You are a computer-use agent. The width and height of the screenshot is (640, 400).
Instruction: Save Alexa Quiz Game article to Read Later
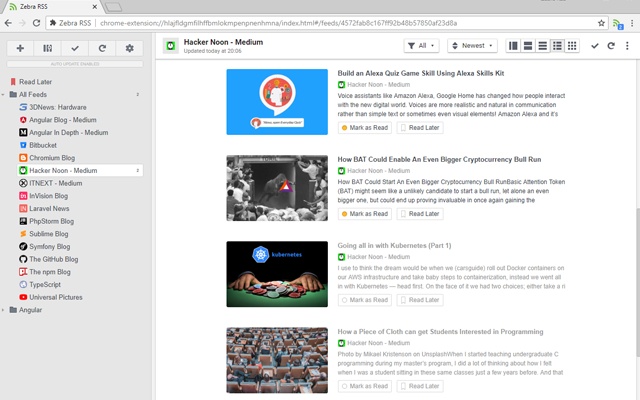420,128
